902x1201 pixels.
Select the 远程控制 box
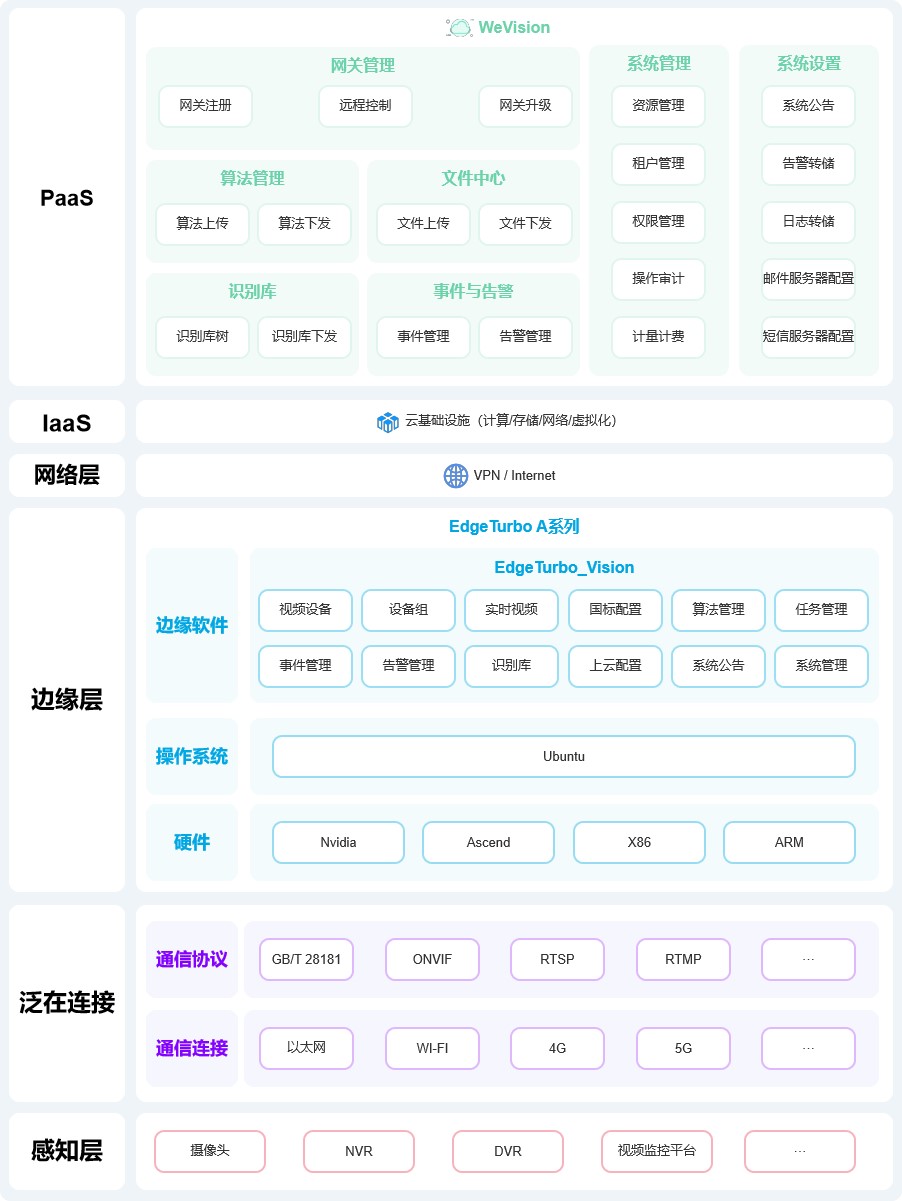tap(365, 106)
